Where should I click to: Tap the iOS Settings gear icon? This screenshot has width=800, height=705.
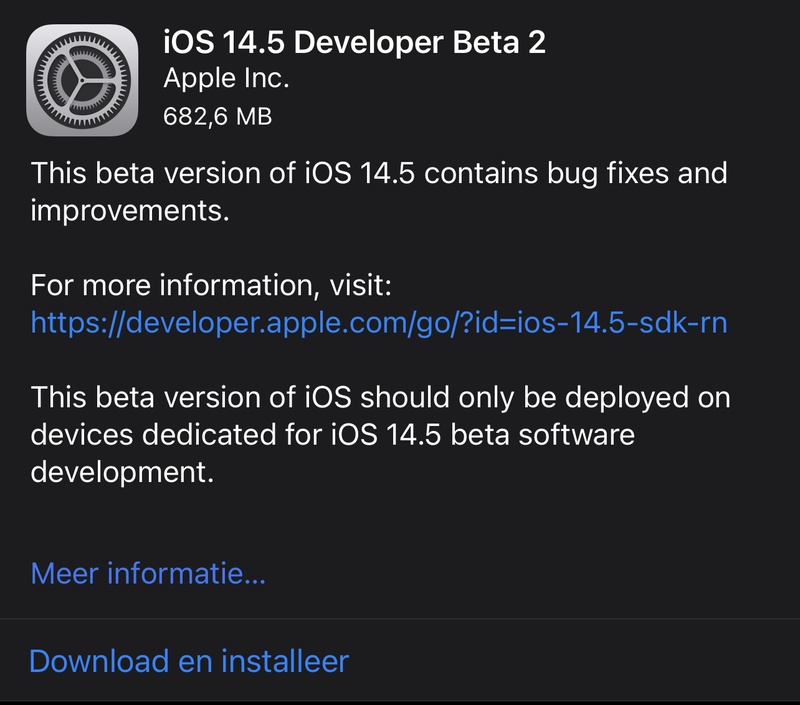pyautogui.click(x=82, y=81)
